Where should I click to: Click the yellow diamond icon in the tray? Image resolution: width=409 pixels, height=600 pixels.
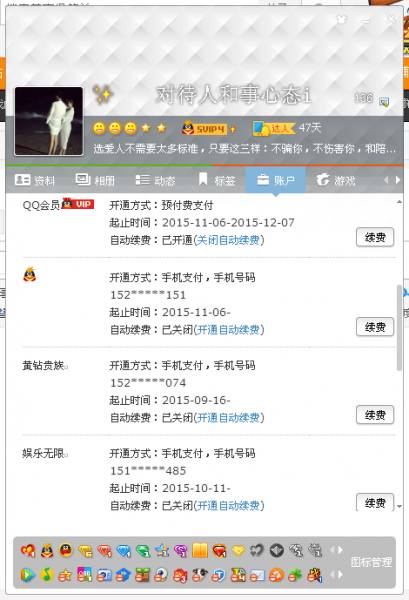point(85,551)
